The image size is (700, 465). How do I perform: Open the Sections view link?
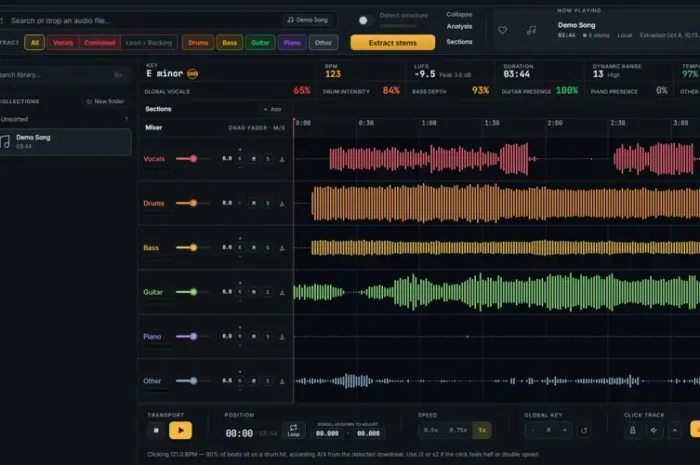459,42
